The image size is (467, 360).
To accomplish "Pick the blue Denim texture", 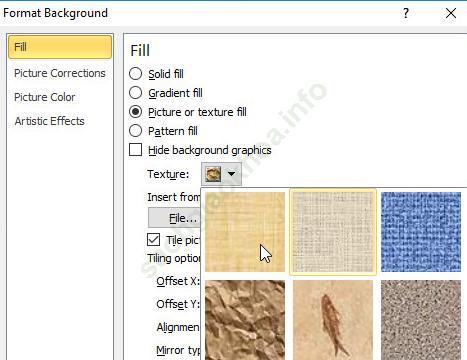I will tap(421, 232).
